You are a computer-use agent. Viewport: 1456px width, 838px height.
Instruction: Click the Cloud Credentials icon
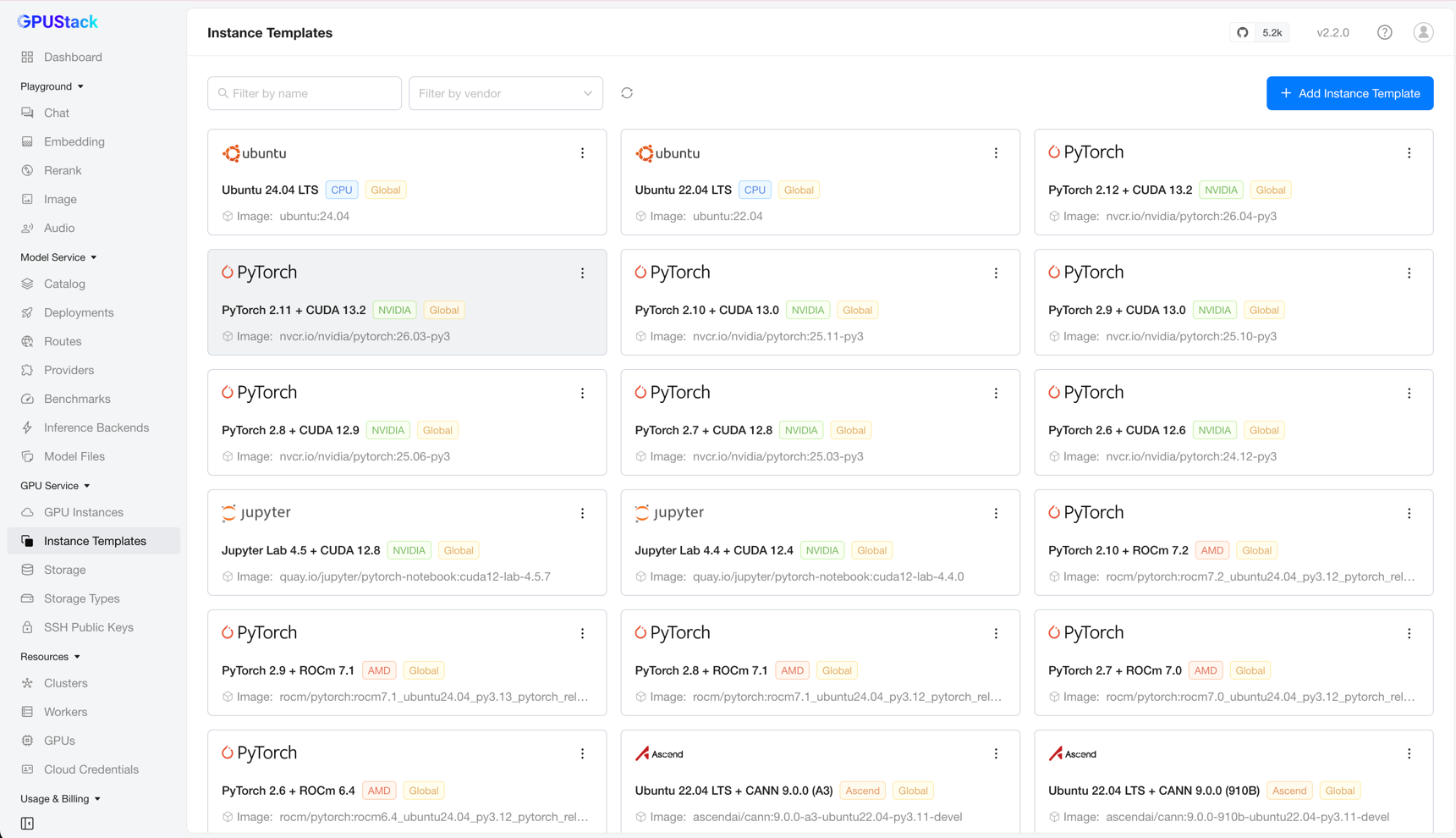coord(27,769)
